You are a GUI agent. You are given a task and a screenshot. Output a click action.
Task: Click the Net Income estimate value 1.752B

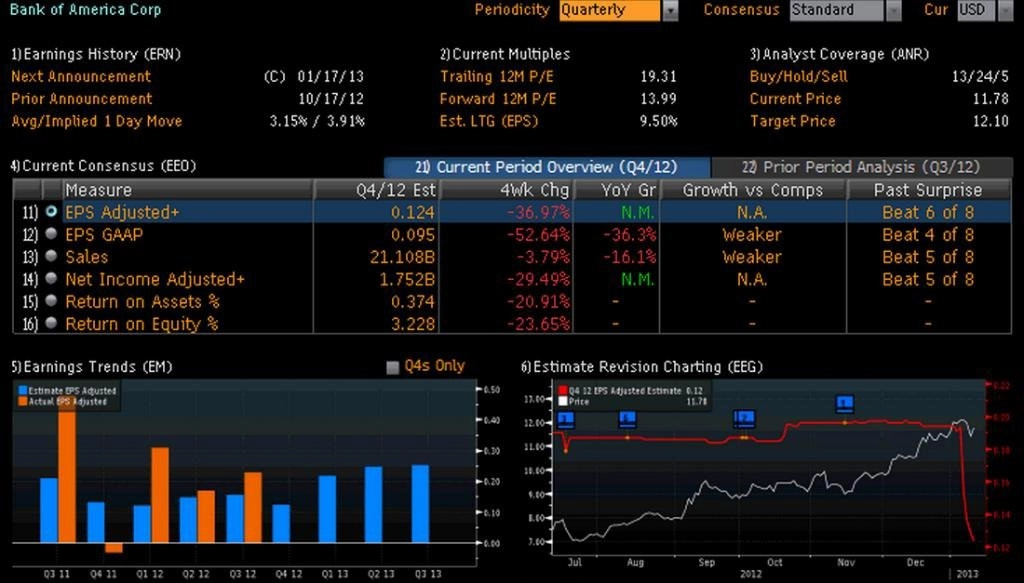coord(407,279)
